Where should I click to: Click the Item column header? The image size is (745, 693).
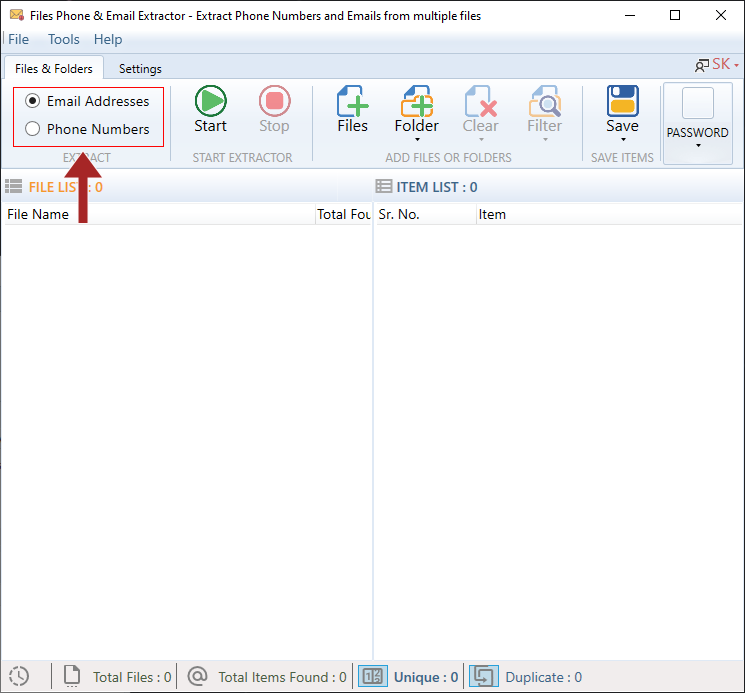coord(611,214)
